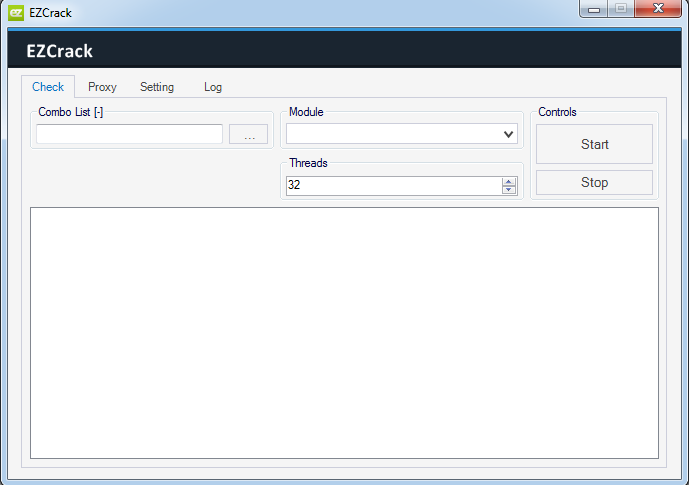
Task: Decrease Threads with the down arrow
Action: pos(509,190)
